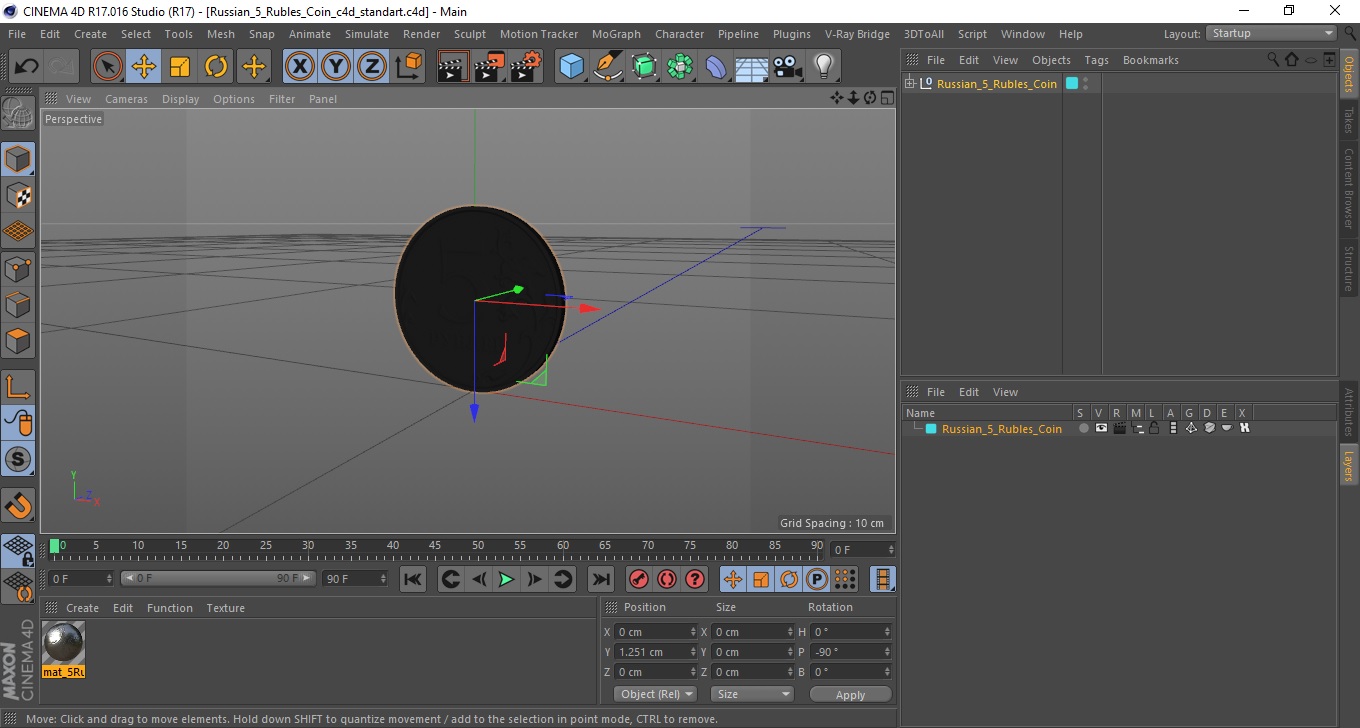The width and height of the screenshot is (1360, 728).
Task: Open the Simulate menu
Action: pyautogui.click(x=367, y=34)
